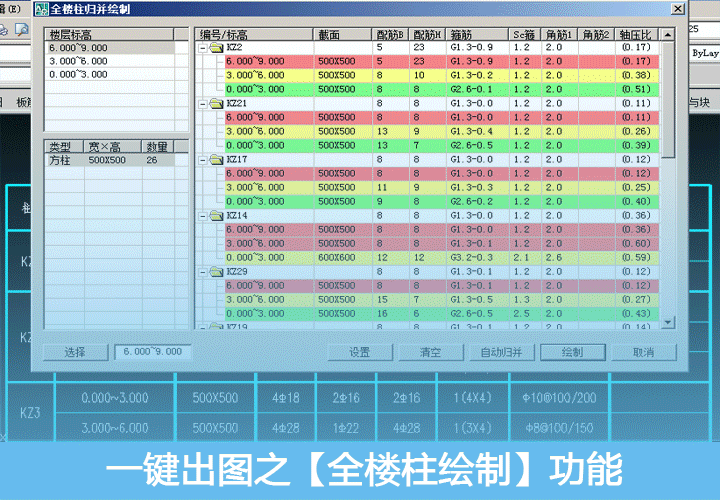Click the 自动归并 button
Image resolution: width=720 pixels, height=500 pixels.
coord(507,352)
